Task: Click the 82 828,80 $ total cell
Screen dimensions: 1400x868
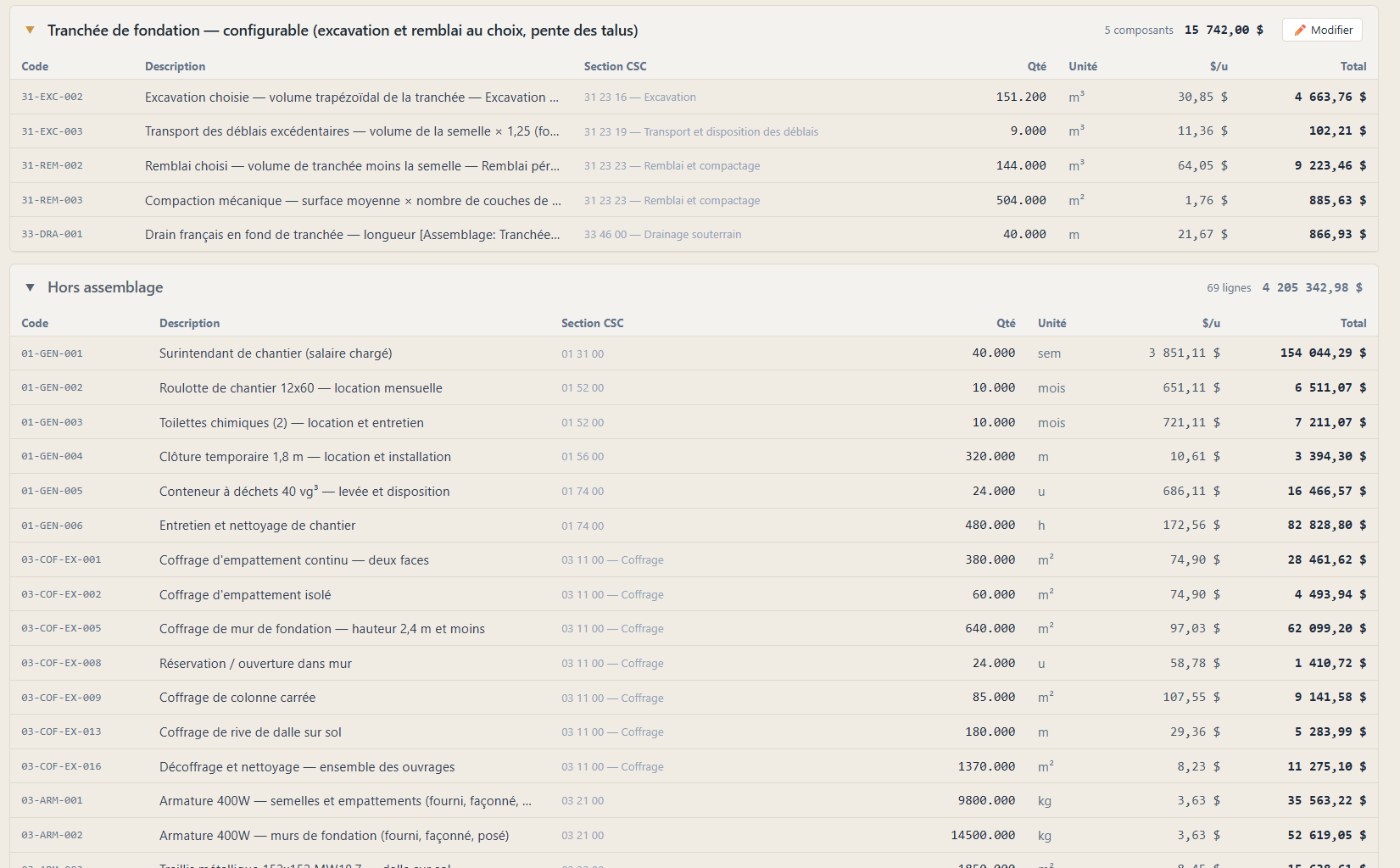Action: [x=1326, y=525]
